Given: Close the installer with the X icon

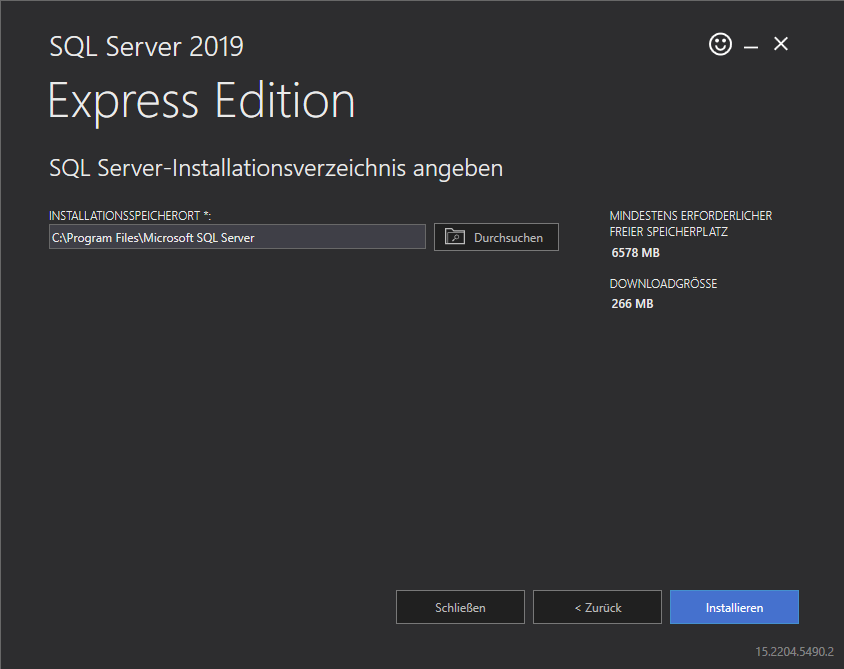Looking at the screenshot, I should tap(780, 44).
